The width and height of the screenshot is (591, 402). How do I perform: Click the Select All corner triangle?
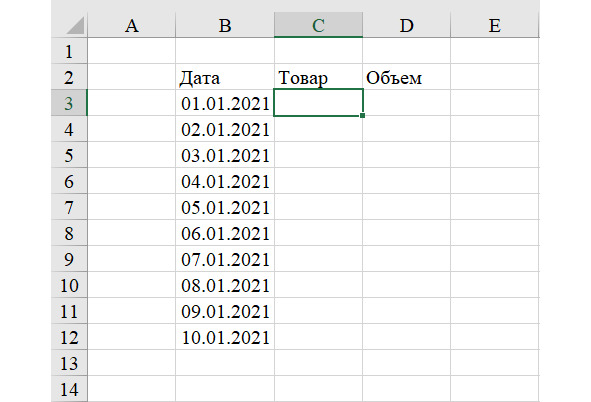75,26
